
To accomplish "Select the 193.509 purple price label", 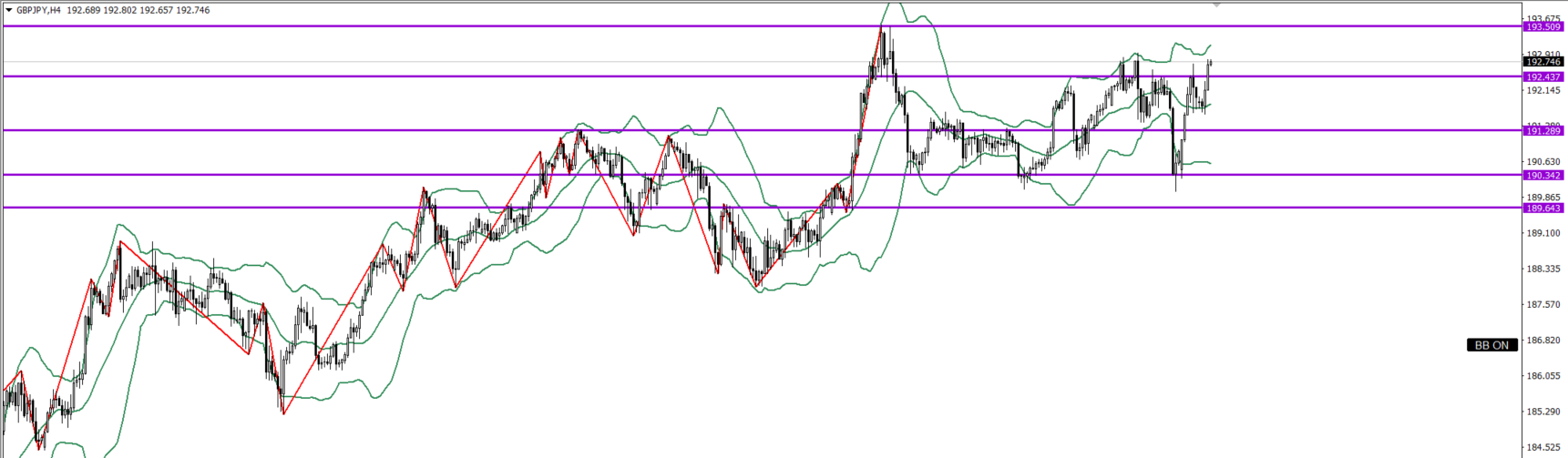I will click(1543, 27).
